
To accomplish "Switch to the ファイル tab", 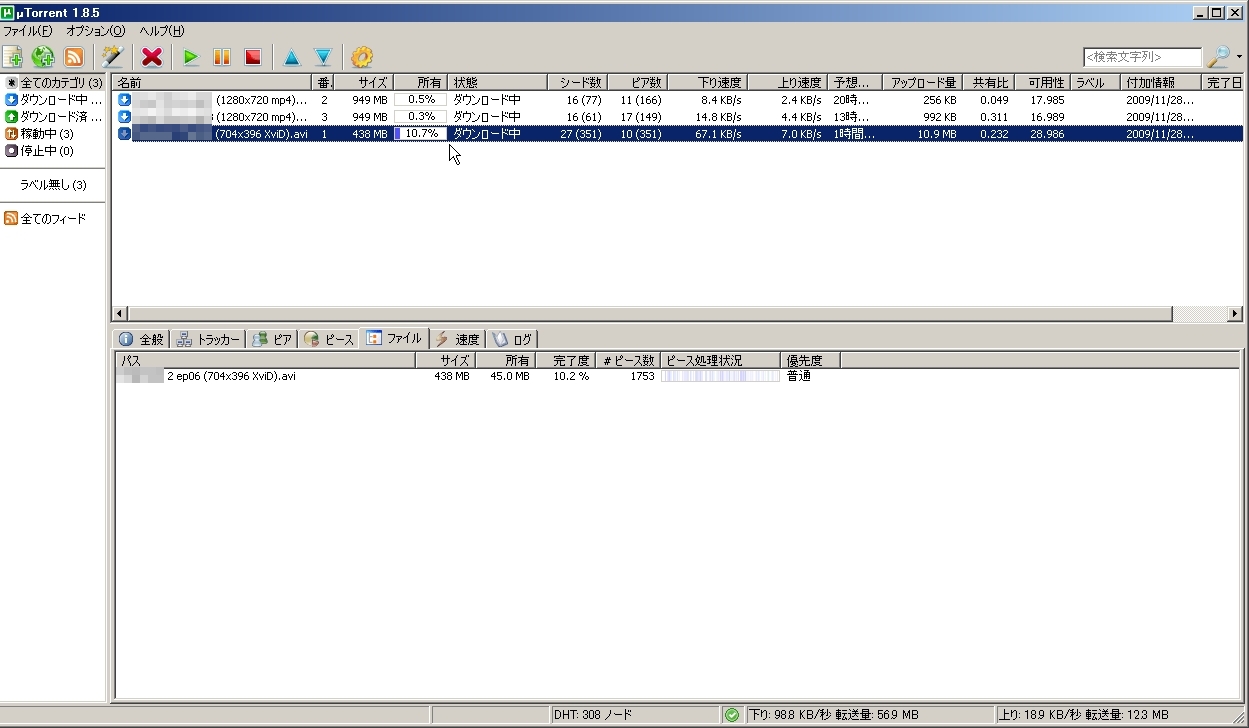I will [x=395, y=338].
